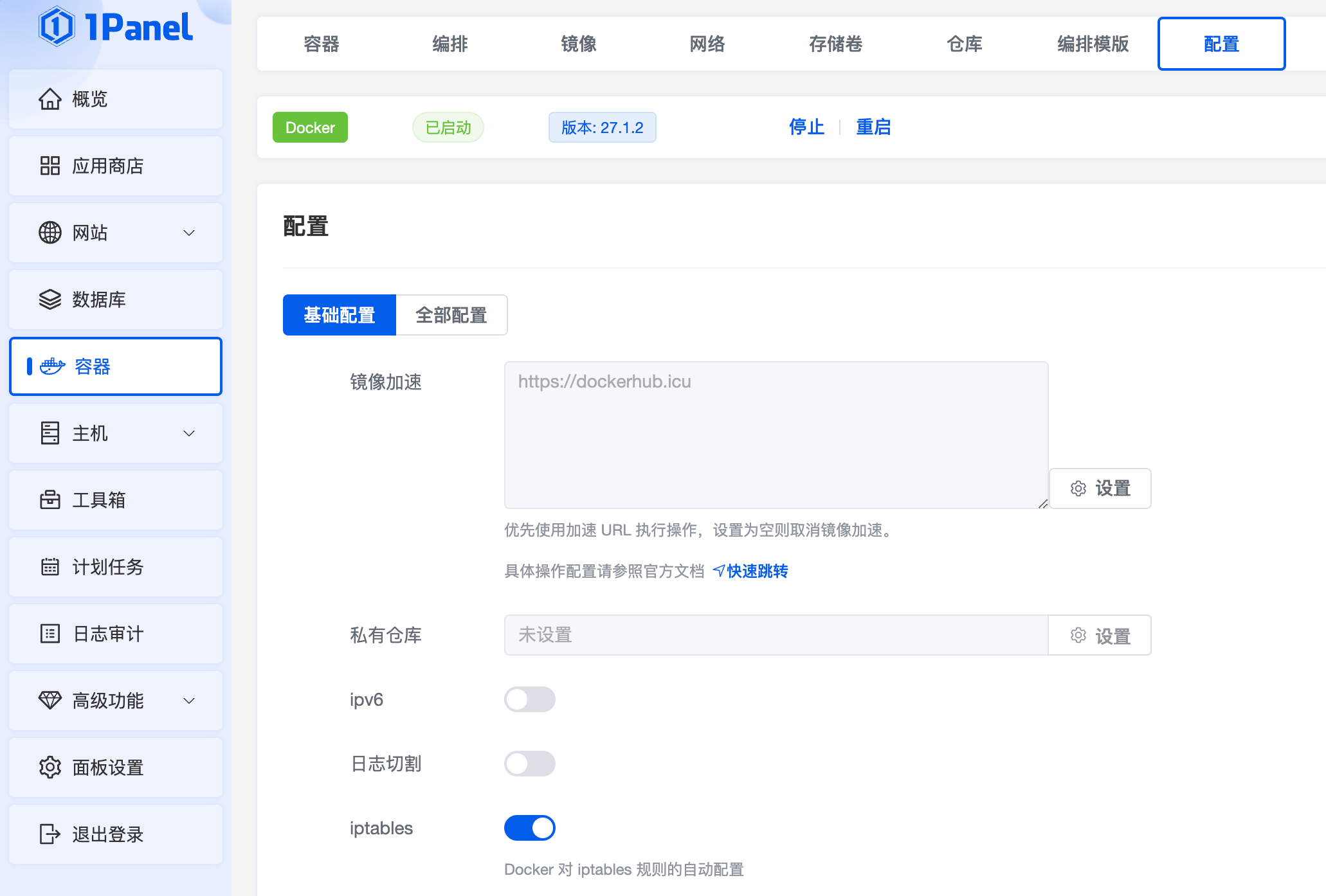The image size is (1326, 896).
Task: Click the Docker whale container icon
Action: point(52,366)
